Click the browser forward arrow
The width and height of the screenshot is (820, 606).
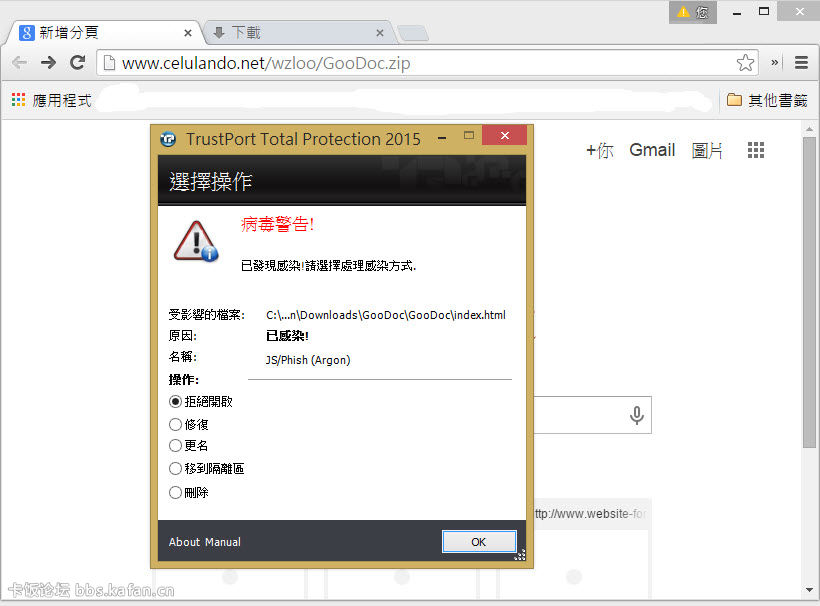(49, 63)
